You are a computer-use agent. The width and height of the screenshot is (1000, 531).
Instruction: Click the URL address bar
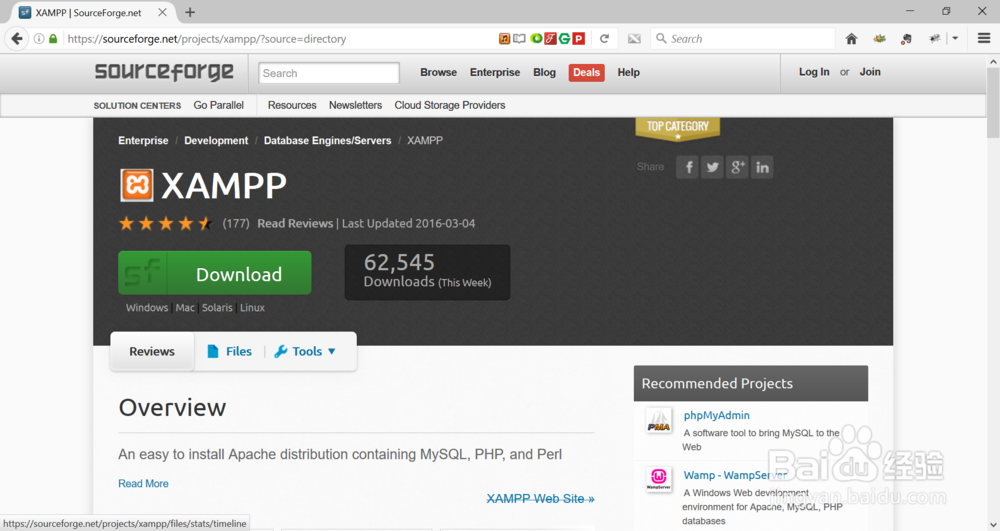click(281, 39)
